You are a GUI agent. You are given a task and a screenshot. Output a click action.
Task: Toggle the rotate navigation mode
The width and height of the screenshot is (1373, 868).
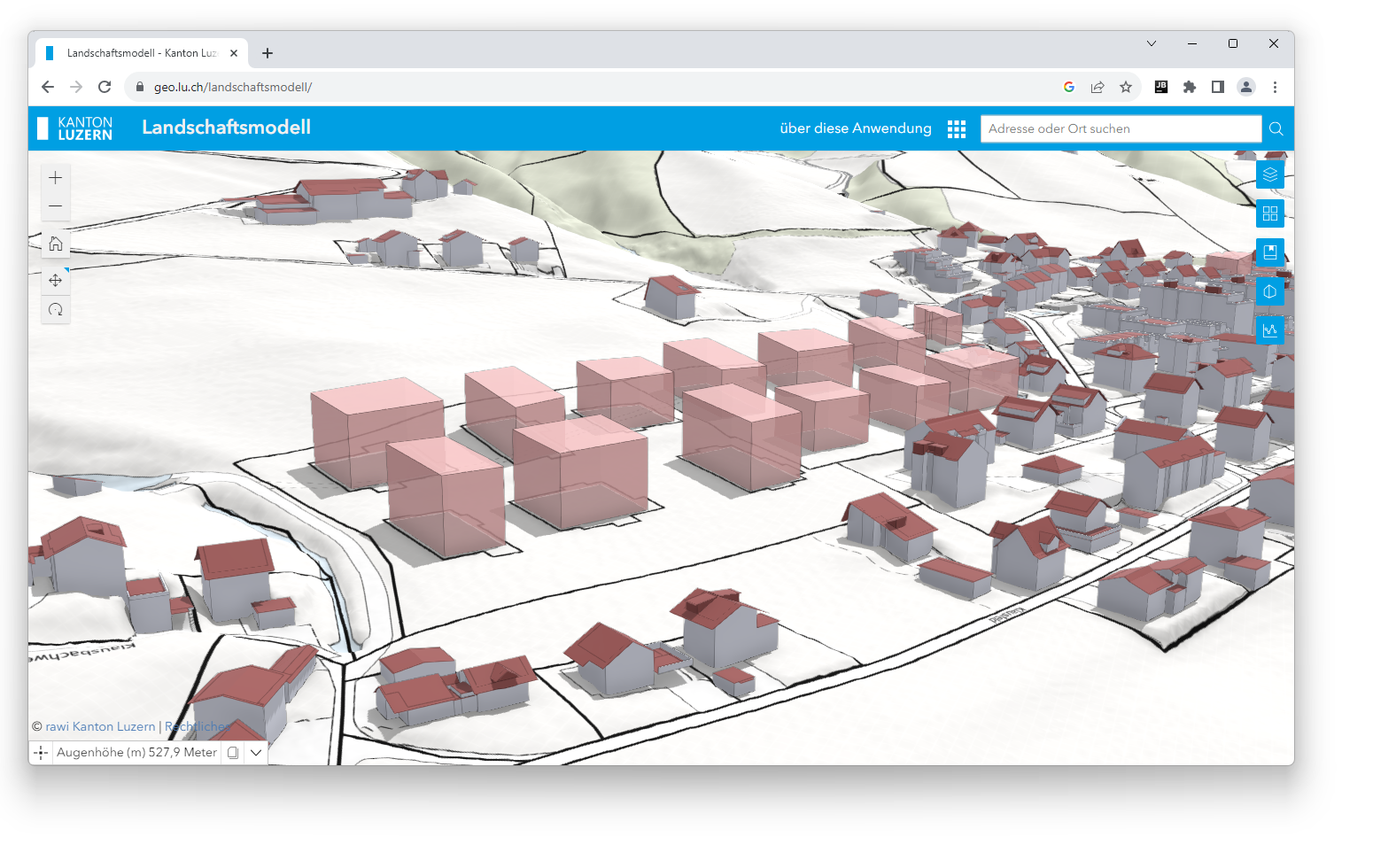[x=55, y=310]
